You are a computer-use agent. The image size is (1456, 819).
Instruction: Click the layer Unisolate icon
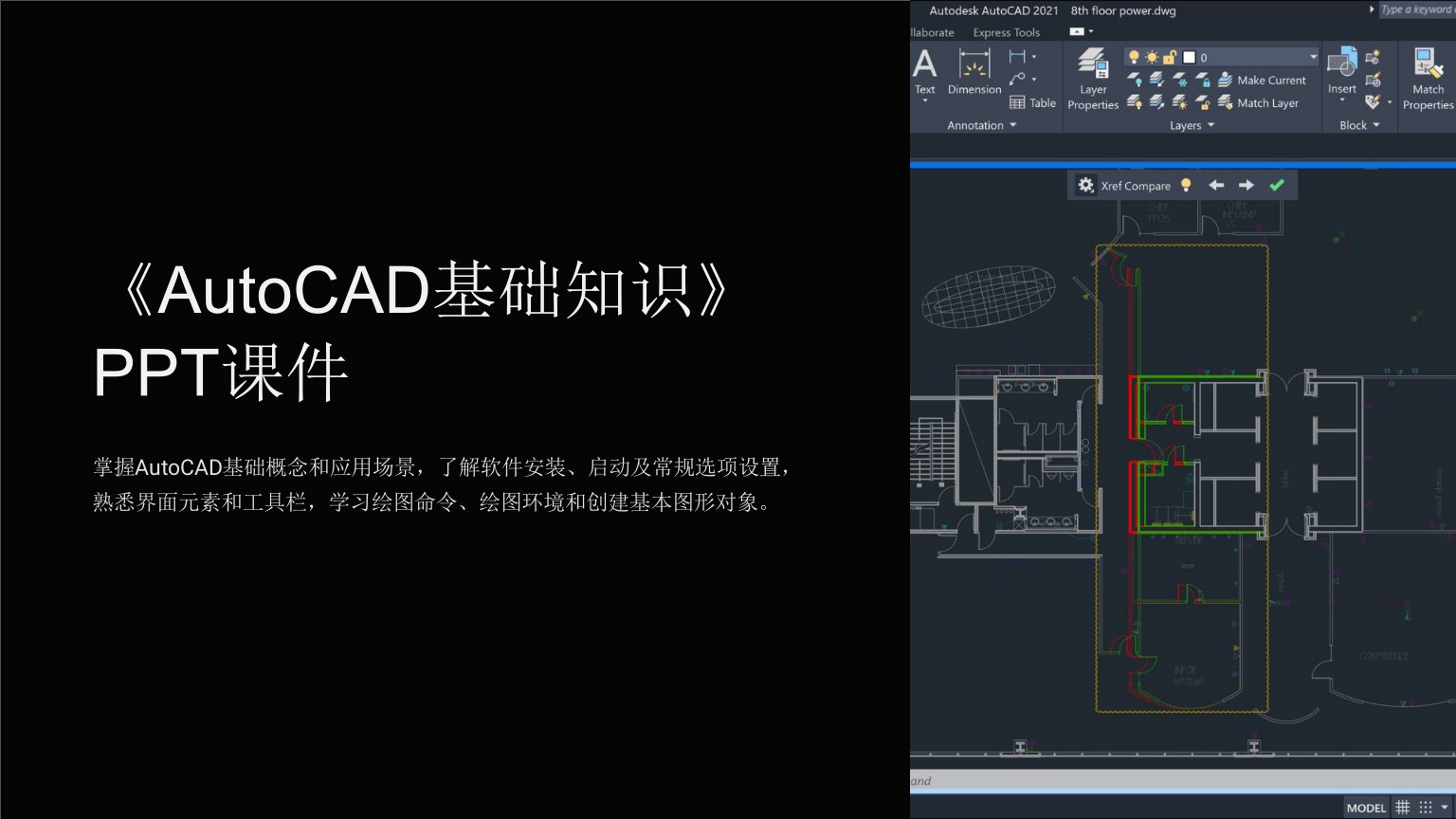1156,102
